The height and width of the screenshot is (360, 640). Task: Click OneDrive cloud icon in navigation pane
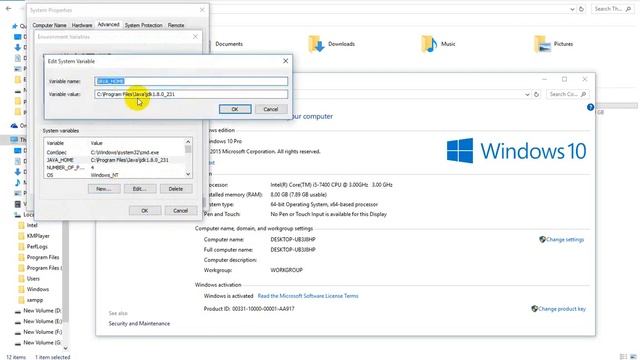click(14, 126)
